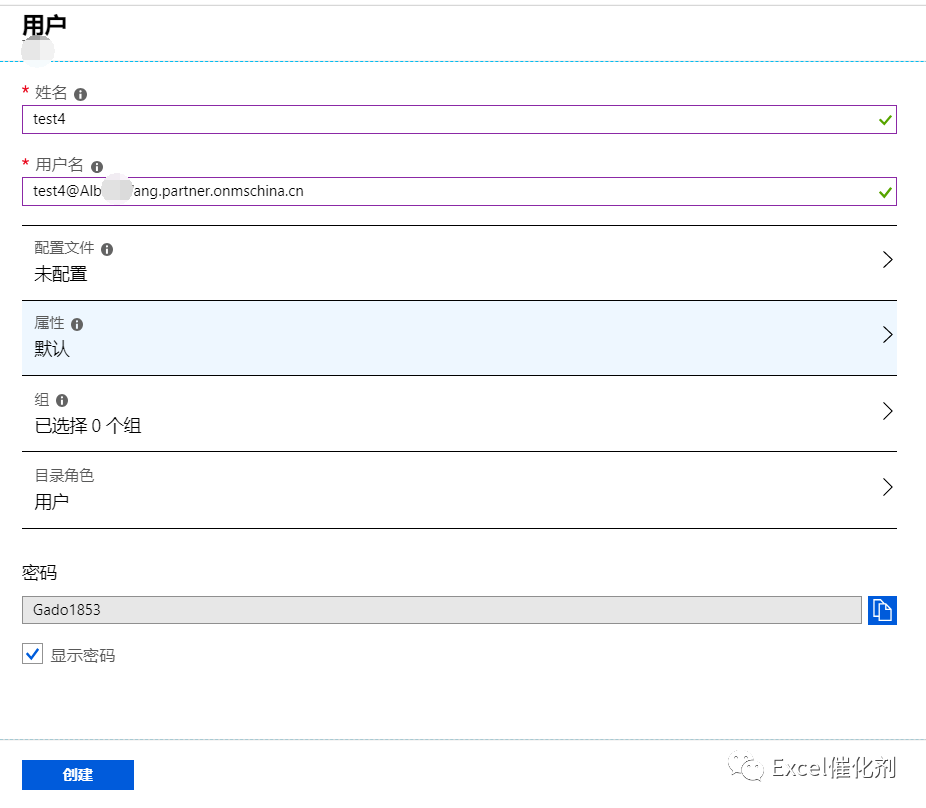
Task: Click the info icon next to 姓名
Action: tap(81, 94)
